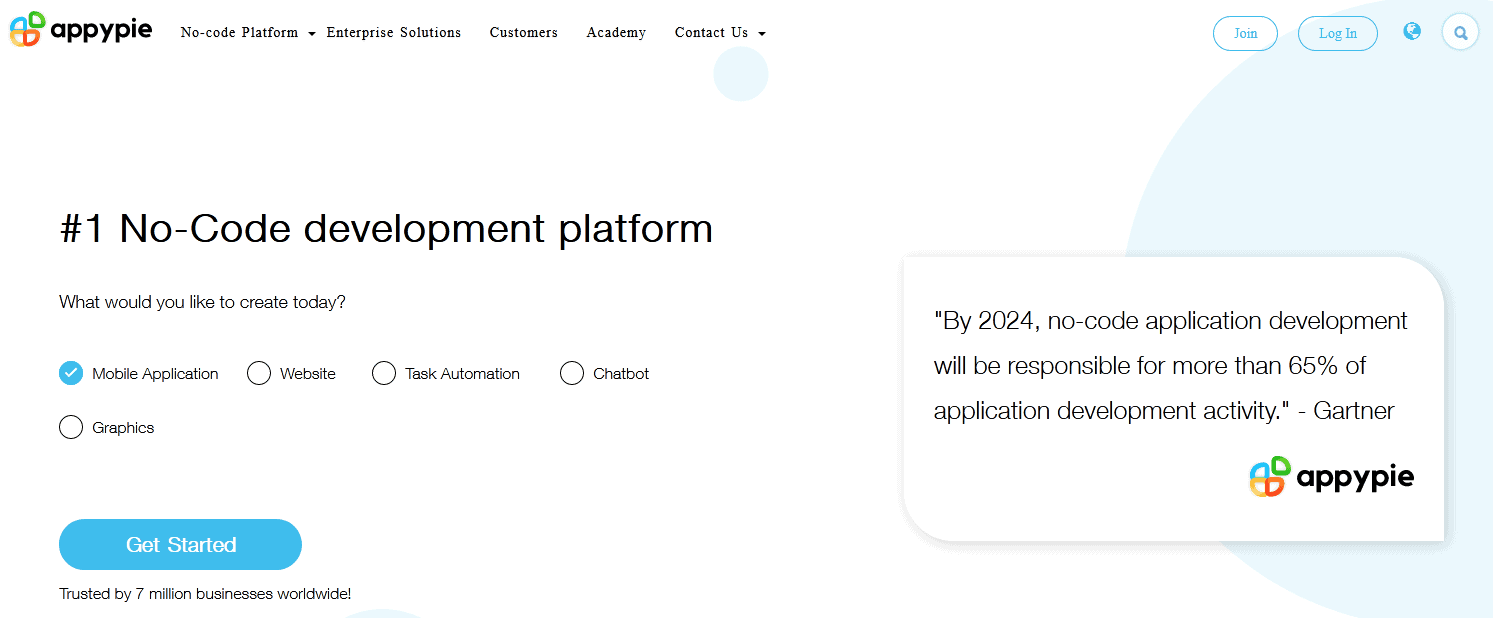Click the No-Code development platform heading

tap(386, 229)
